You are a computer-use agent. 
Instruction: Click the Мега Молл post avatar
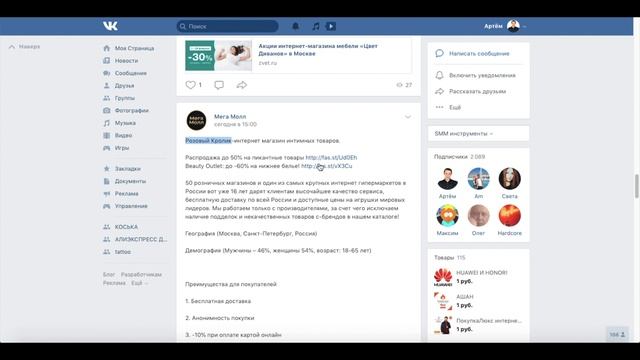coord(196,120)
